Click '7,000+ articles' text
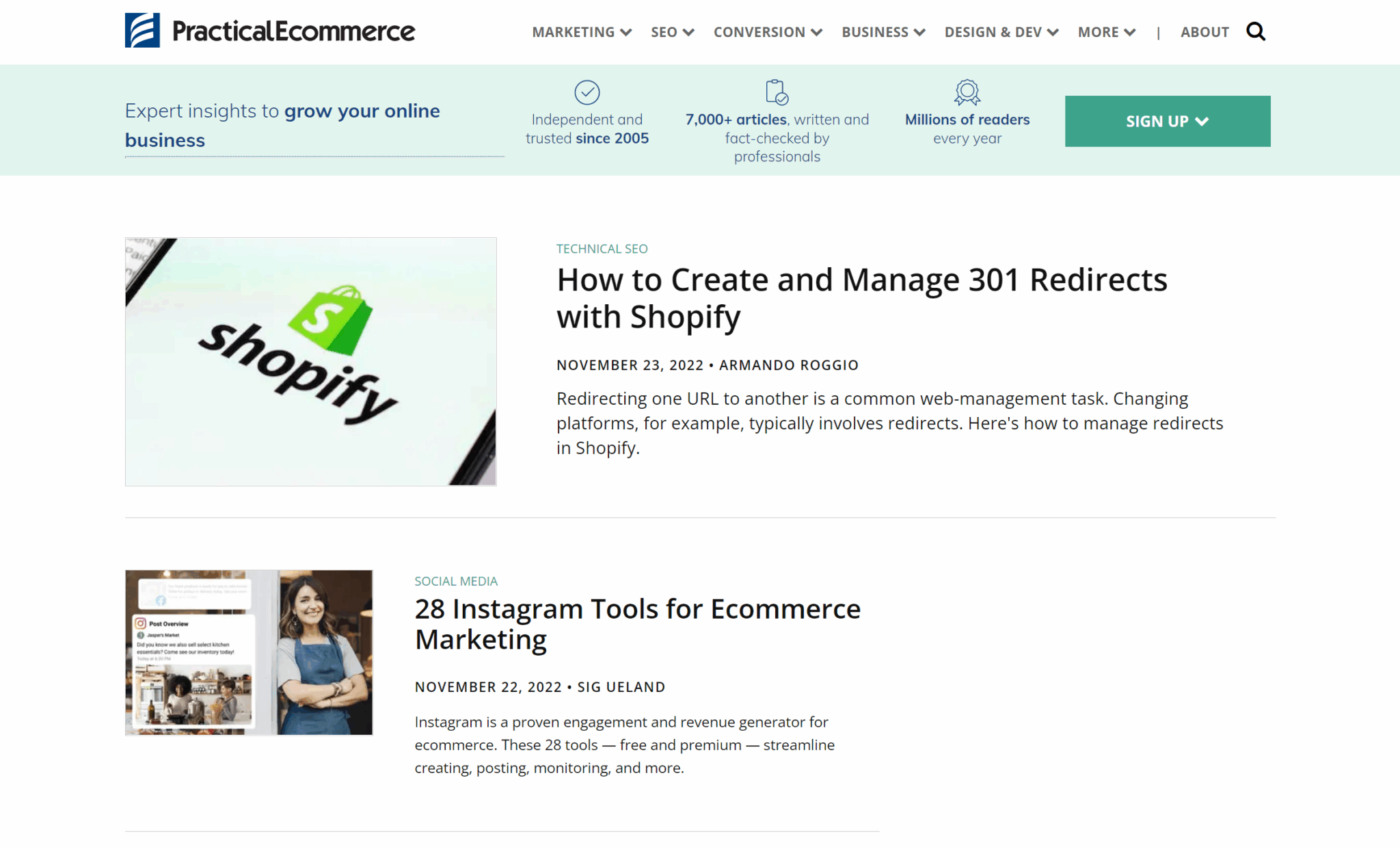1400x847 pixels. 736,120
